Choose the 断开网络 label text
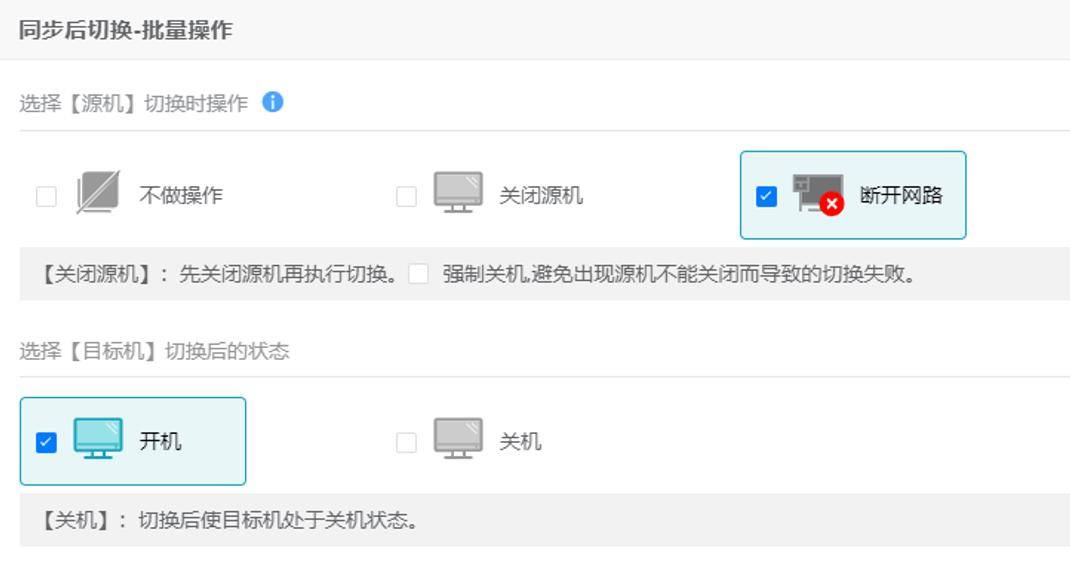This screenshot has width=1070, height=570. tap(901, 196)
